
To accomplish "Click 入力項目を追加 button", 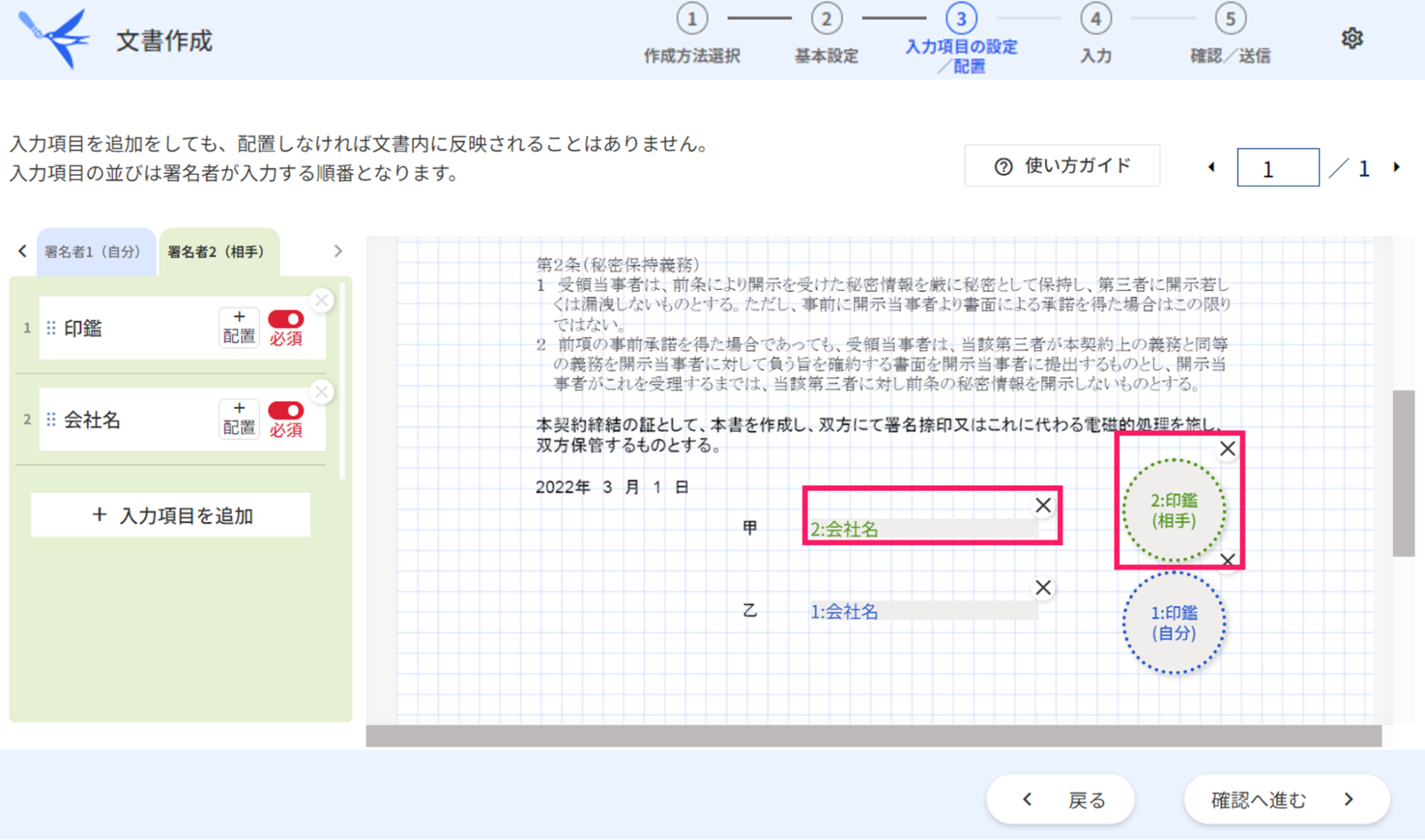I will [170, 515].
